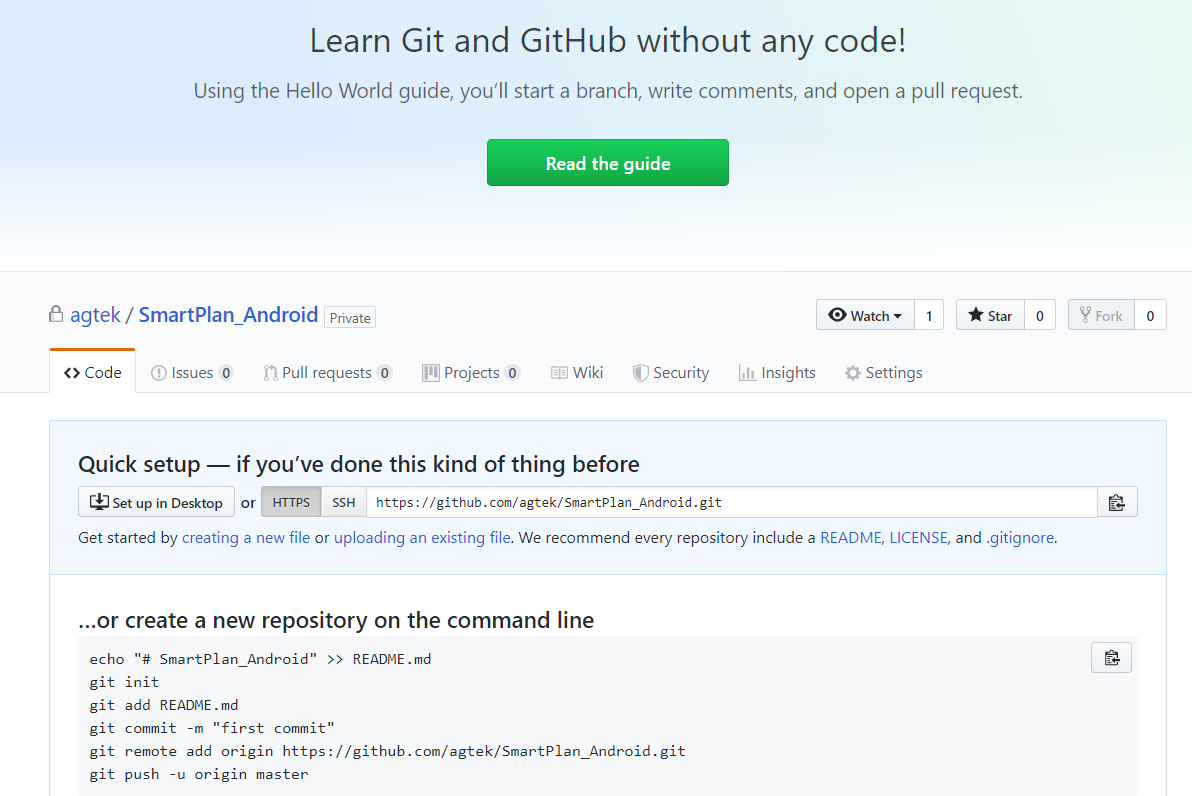Viewport: 1192px width, 796px height.
Task: View the Security tab
Action: coord(671,373)
